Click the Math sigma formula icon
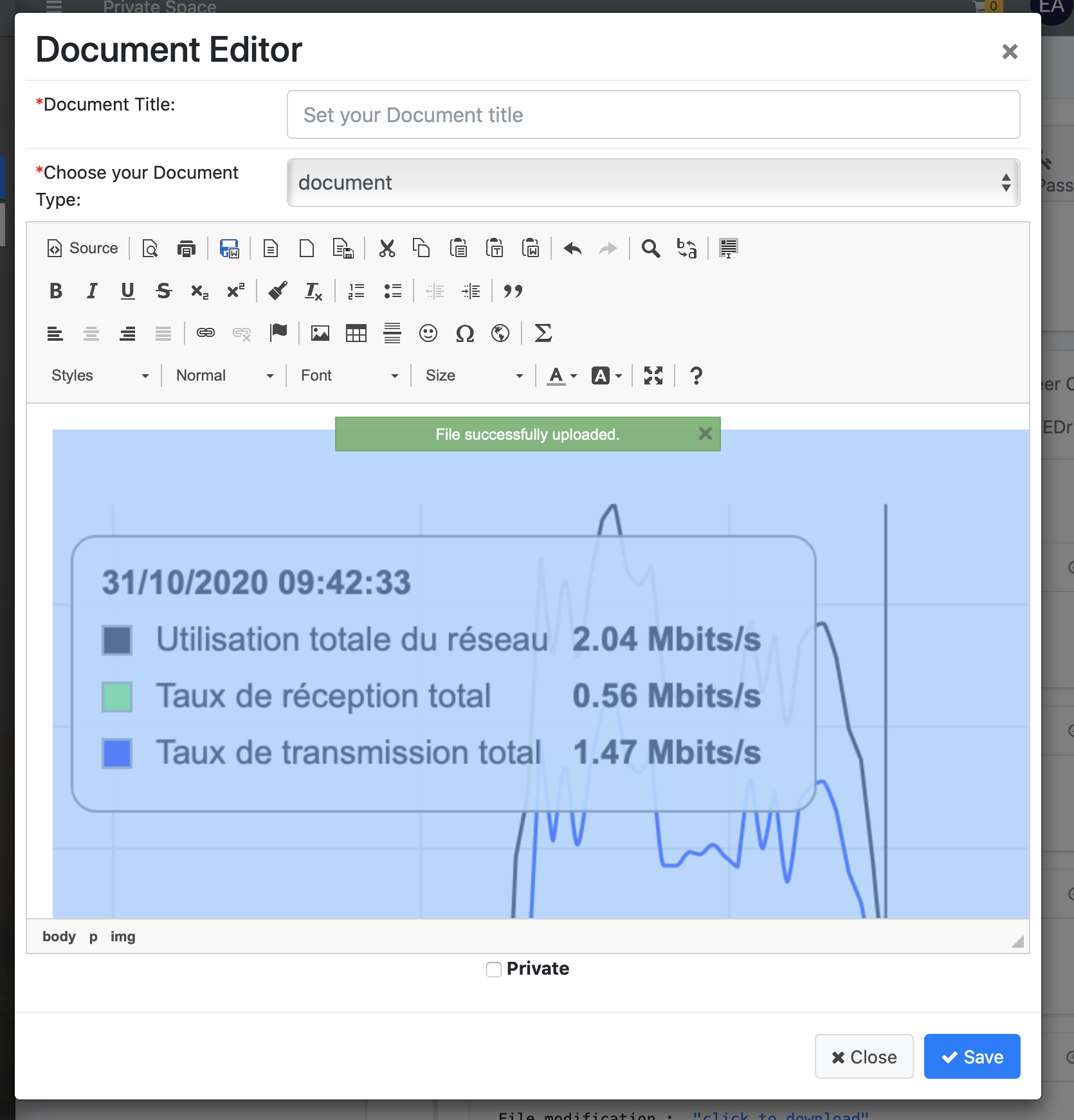Viewport: 1074px width, 1120px height. coord(543,333)
